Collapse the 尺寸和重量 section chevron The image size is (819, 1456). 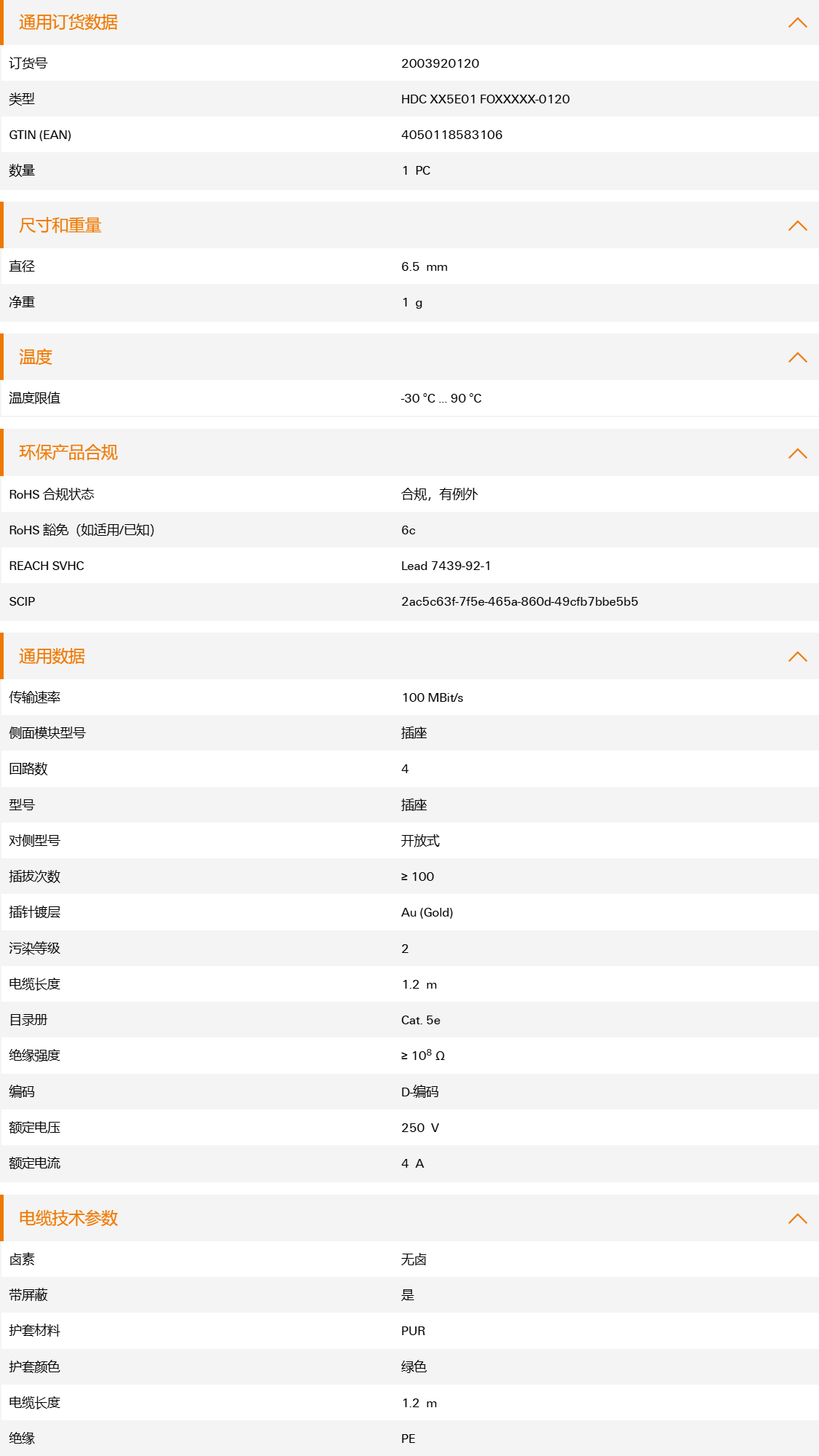(x=797, y=226)
